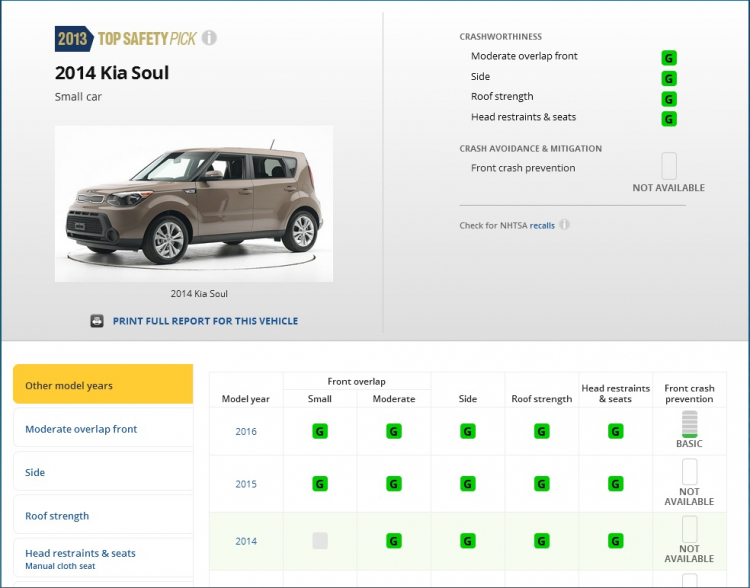The height and width of the screenshot is (588, 750).
Task: Click 2014 gray Small overlap rating box
Action: 320,541
